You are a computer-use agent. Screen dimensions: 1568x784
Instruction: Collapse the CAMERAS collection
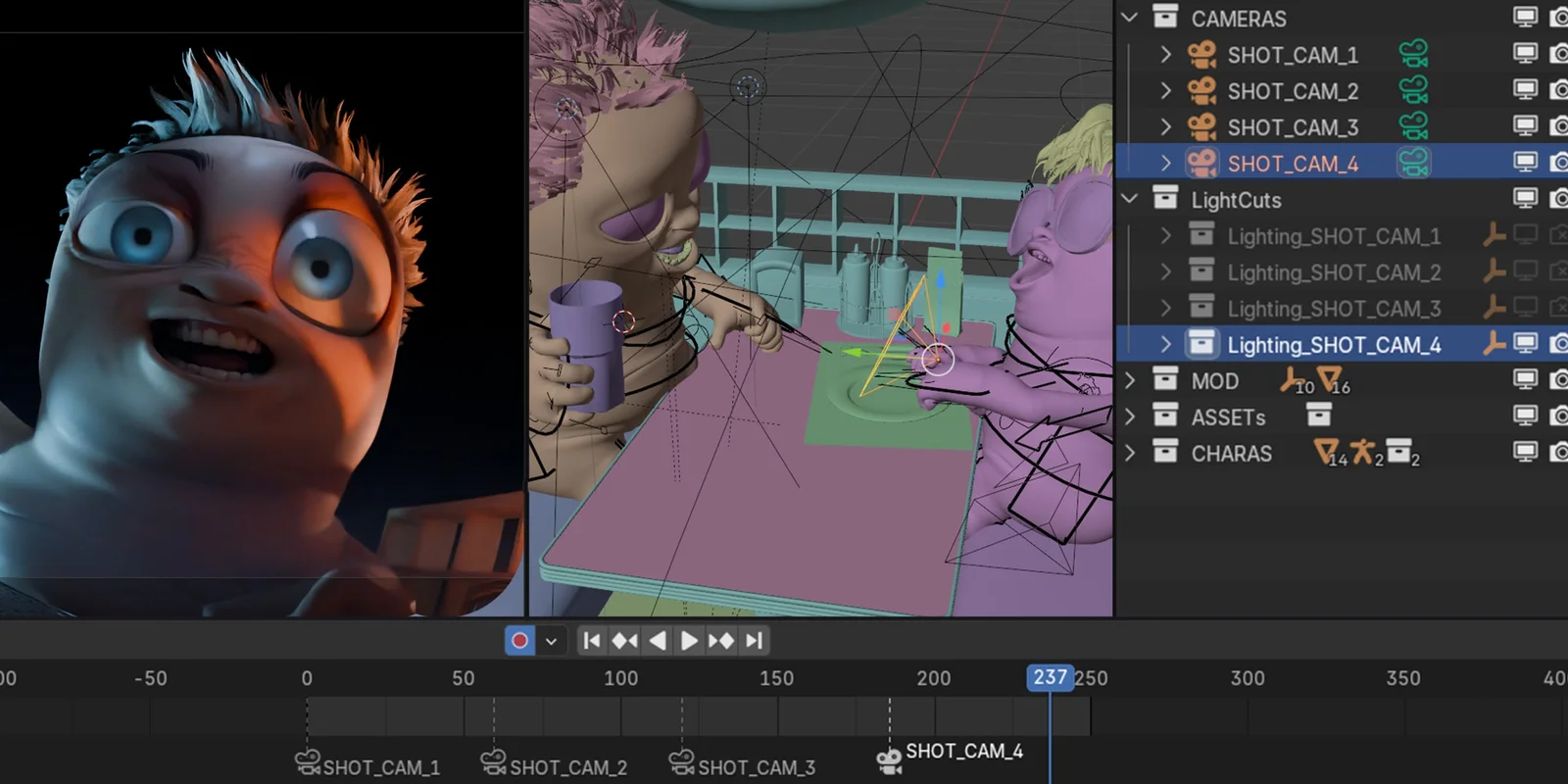(x=1129, y=17)
